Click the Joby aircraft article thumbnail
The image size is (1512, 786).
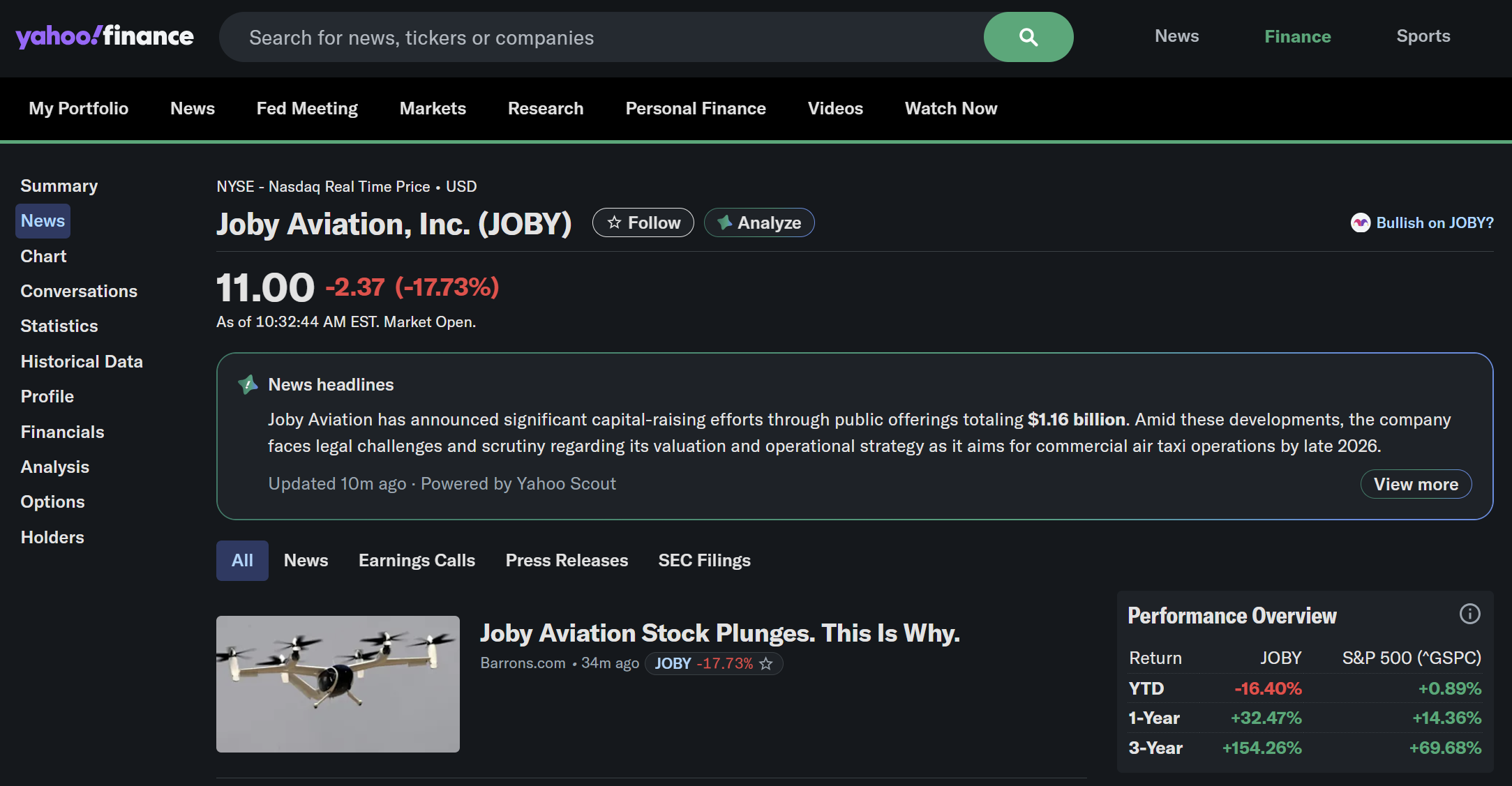[x=338, y=683]
